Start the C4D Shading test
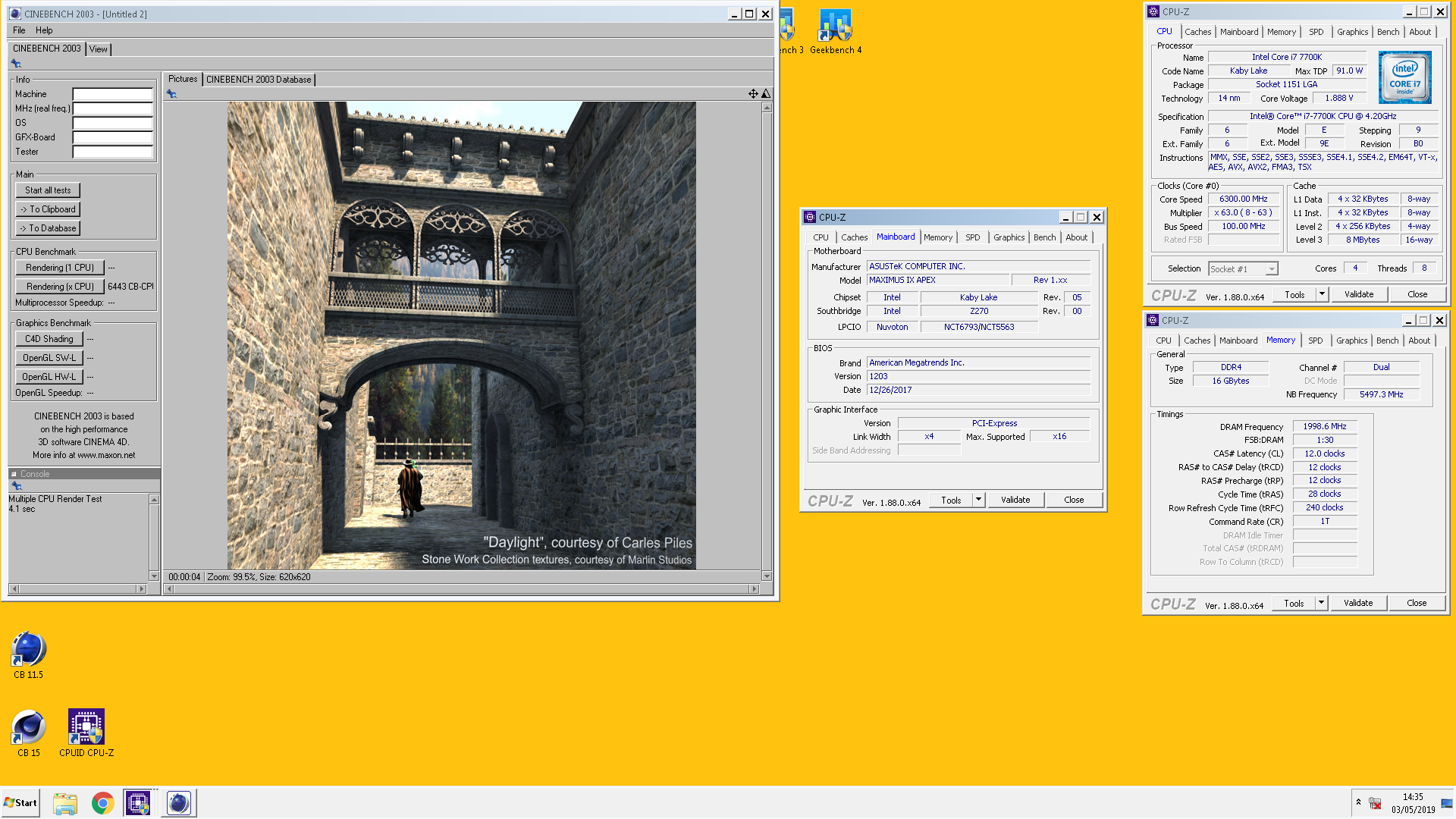The width and height of the screenshot is (1456, 819). tap(49, 339)
